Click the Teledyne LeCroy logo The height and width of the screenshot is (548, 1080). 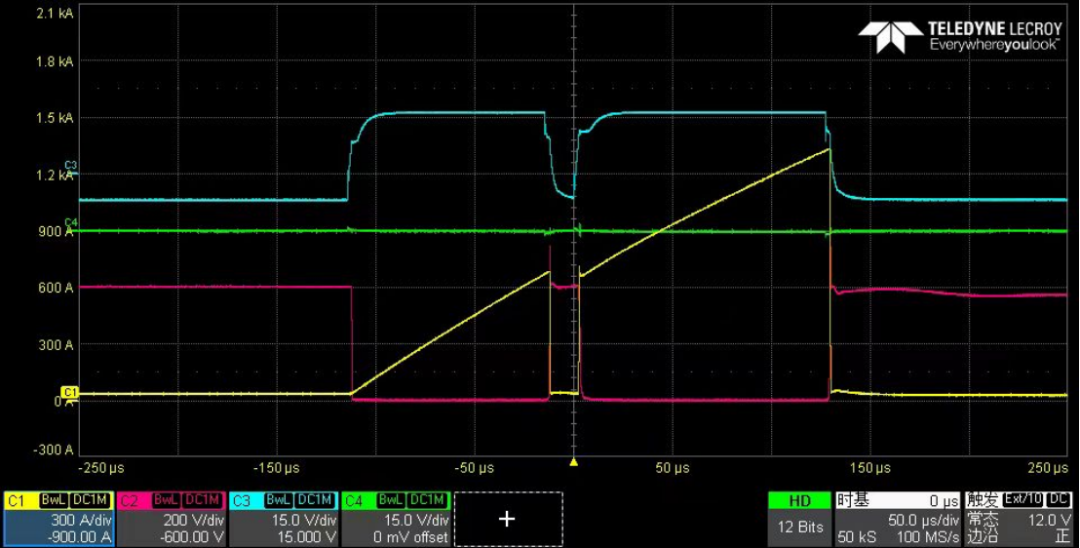962,36
